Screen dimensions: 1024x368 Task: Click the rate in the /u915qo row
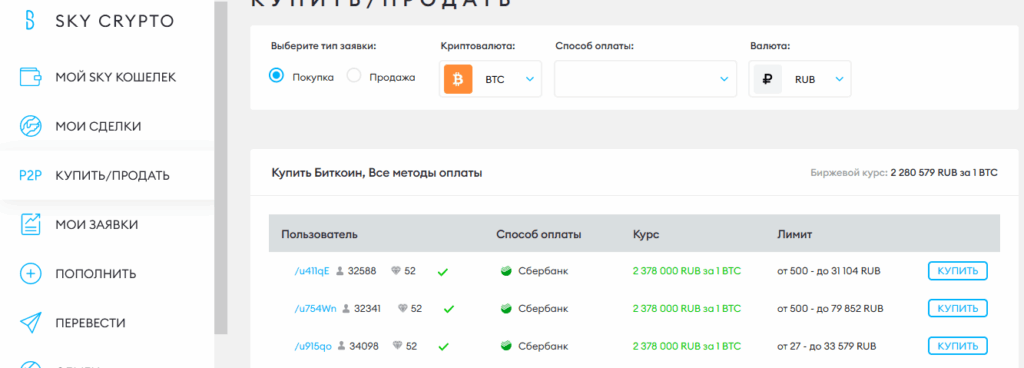pos(687,346)
